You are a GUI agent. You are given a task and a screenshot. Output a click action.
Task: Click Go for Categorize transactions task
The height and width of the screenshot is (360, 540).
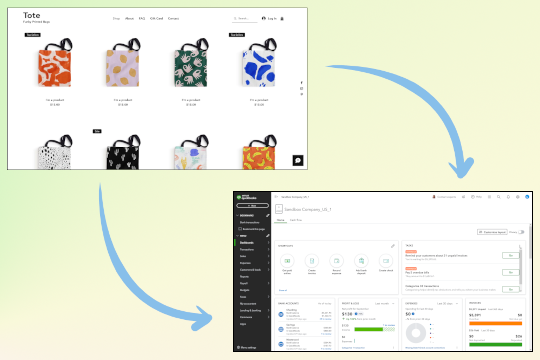(x=511, y=289)
